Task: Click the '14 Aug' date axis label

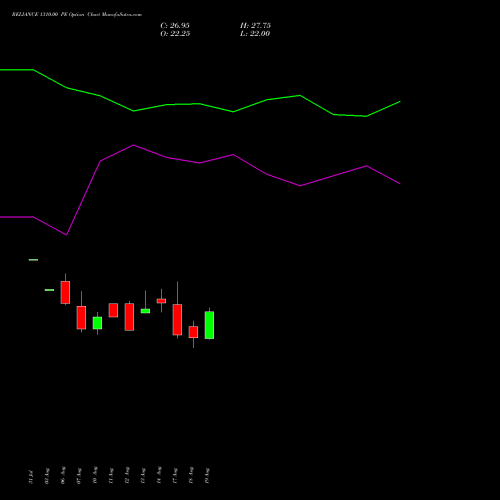Action: 159,475
